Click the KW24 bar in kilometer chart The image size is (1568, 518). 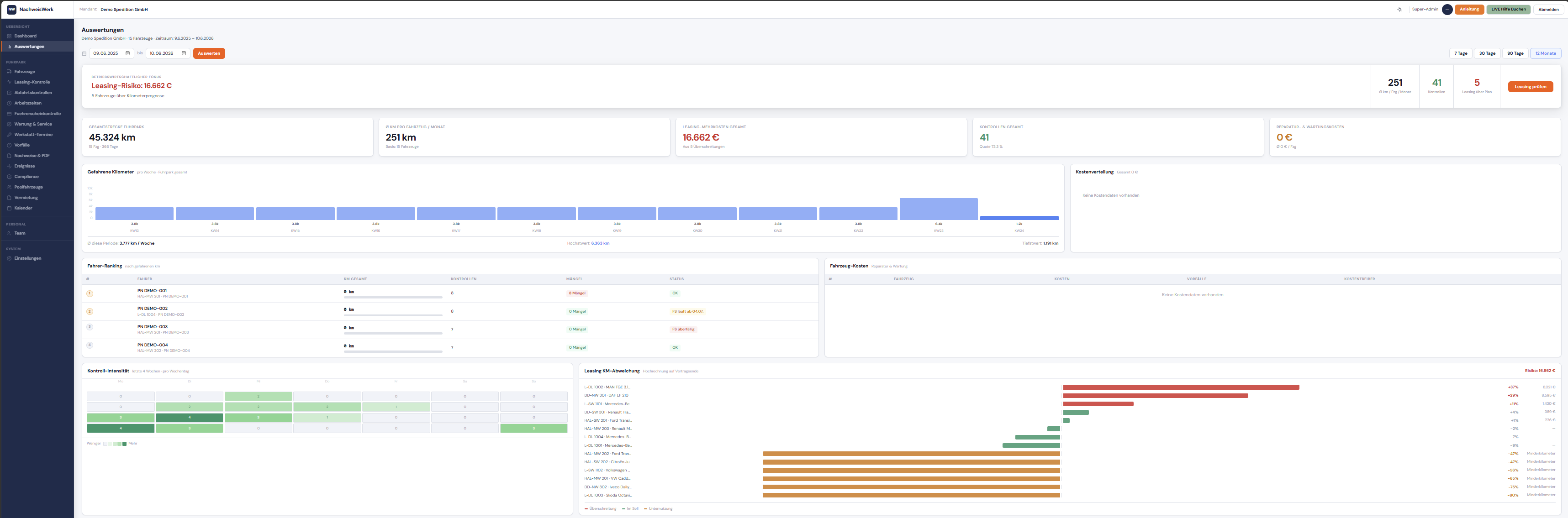(1019, 218)
